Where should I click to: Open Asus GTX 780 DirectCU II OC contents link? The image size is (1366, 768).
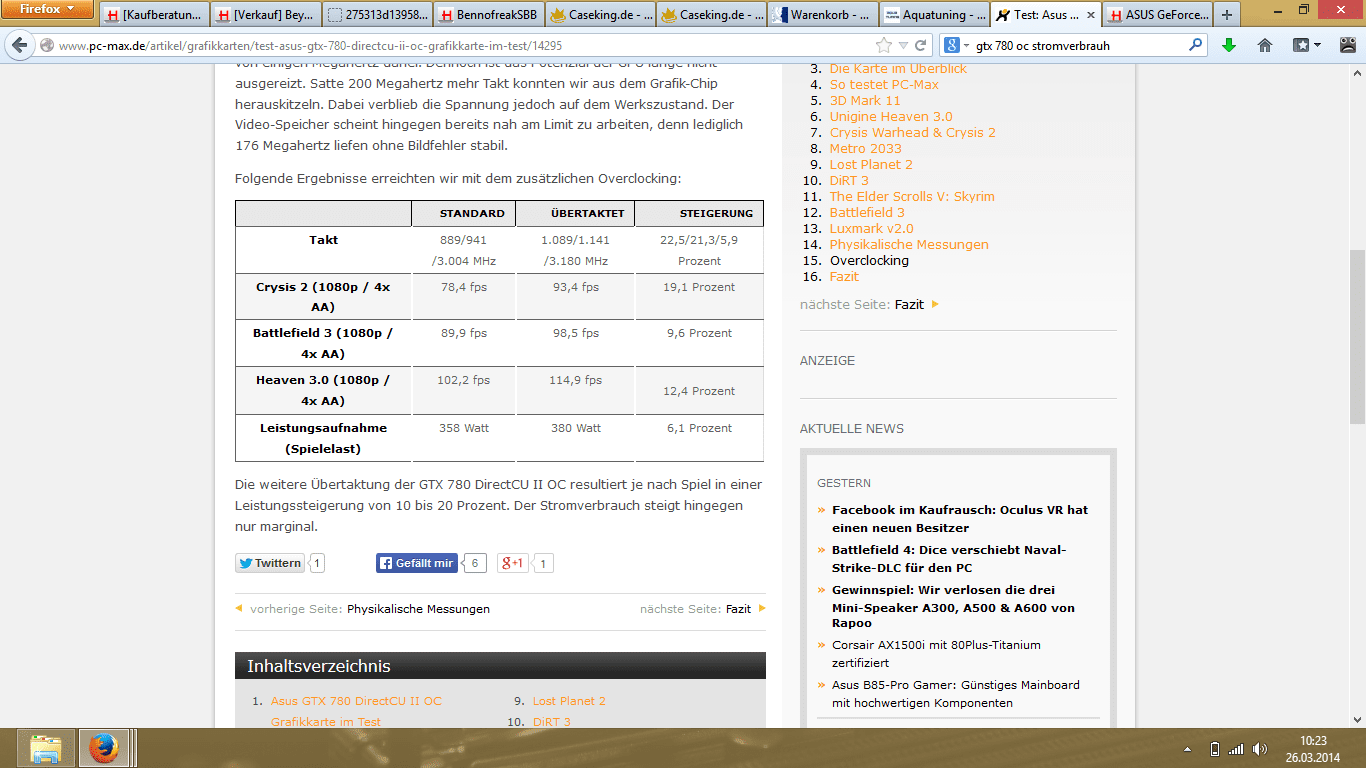356,711
